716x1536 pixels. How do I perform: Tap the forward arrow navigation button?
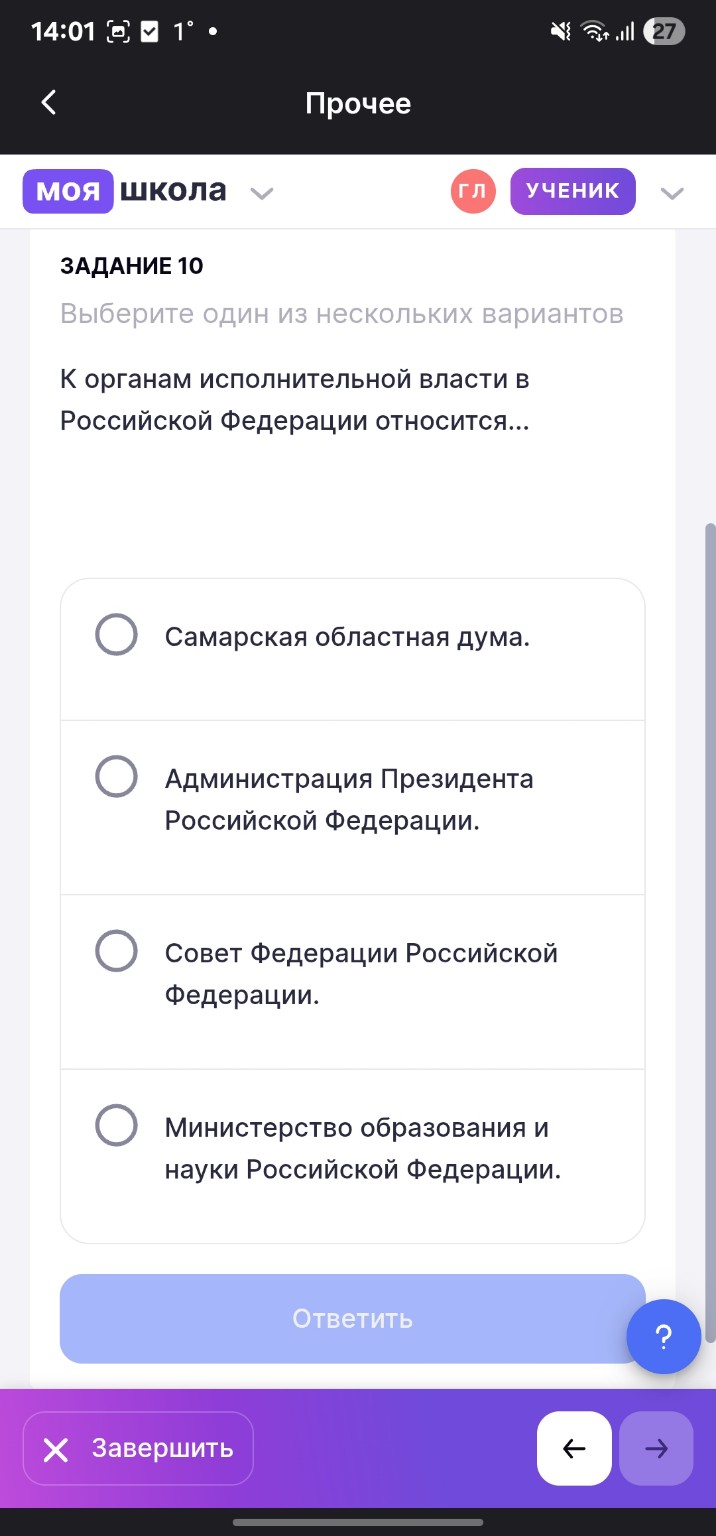click(x=656, y=1448)
